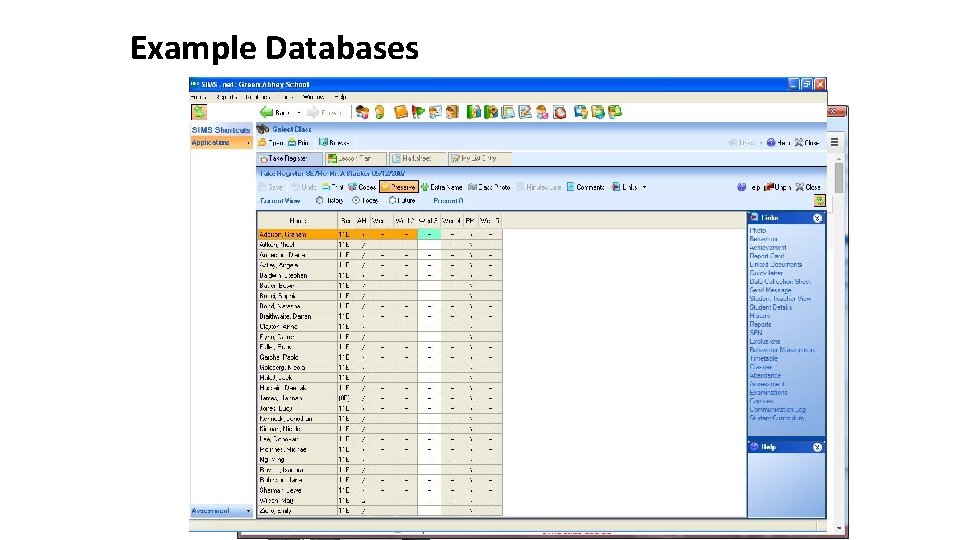The image size is (960, 540).
Task: Click the Minutes Late toolbar item
Action: pos(539,187)
